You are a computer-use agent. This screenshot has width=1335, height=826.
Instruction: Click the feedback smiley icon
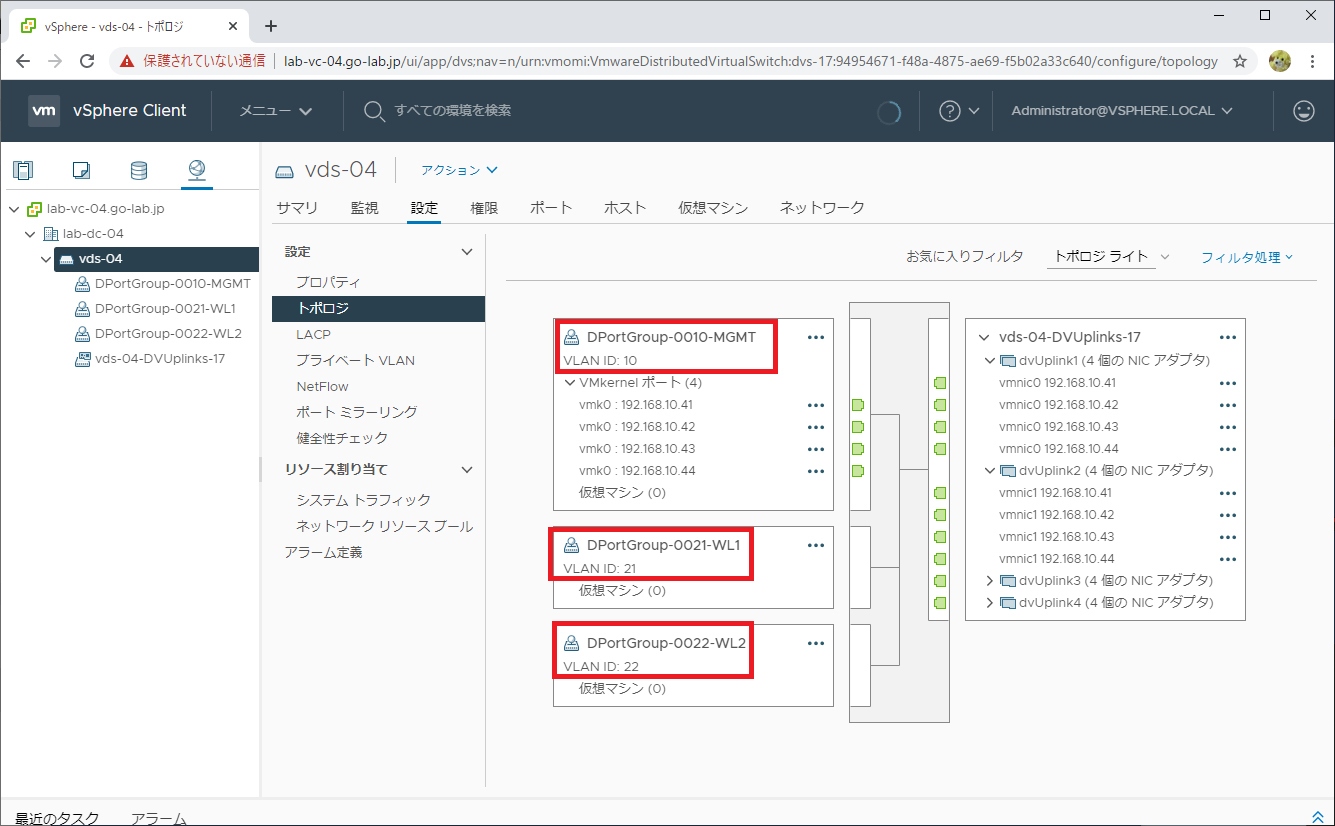1304,111
